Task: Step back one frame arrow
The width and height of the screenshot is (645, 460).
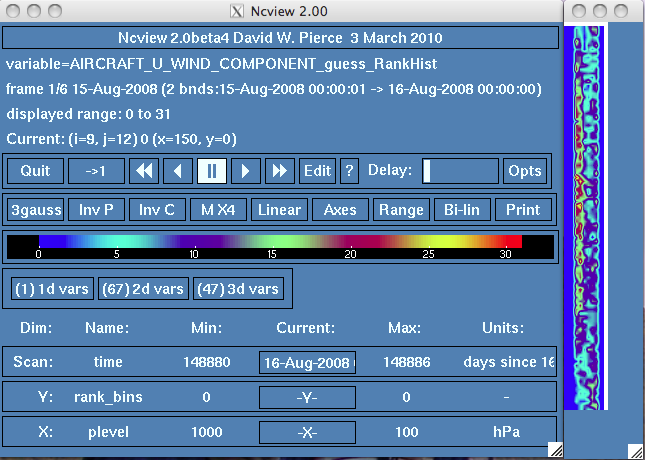Action: 178,170
